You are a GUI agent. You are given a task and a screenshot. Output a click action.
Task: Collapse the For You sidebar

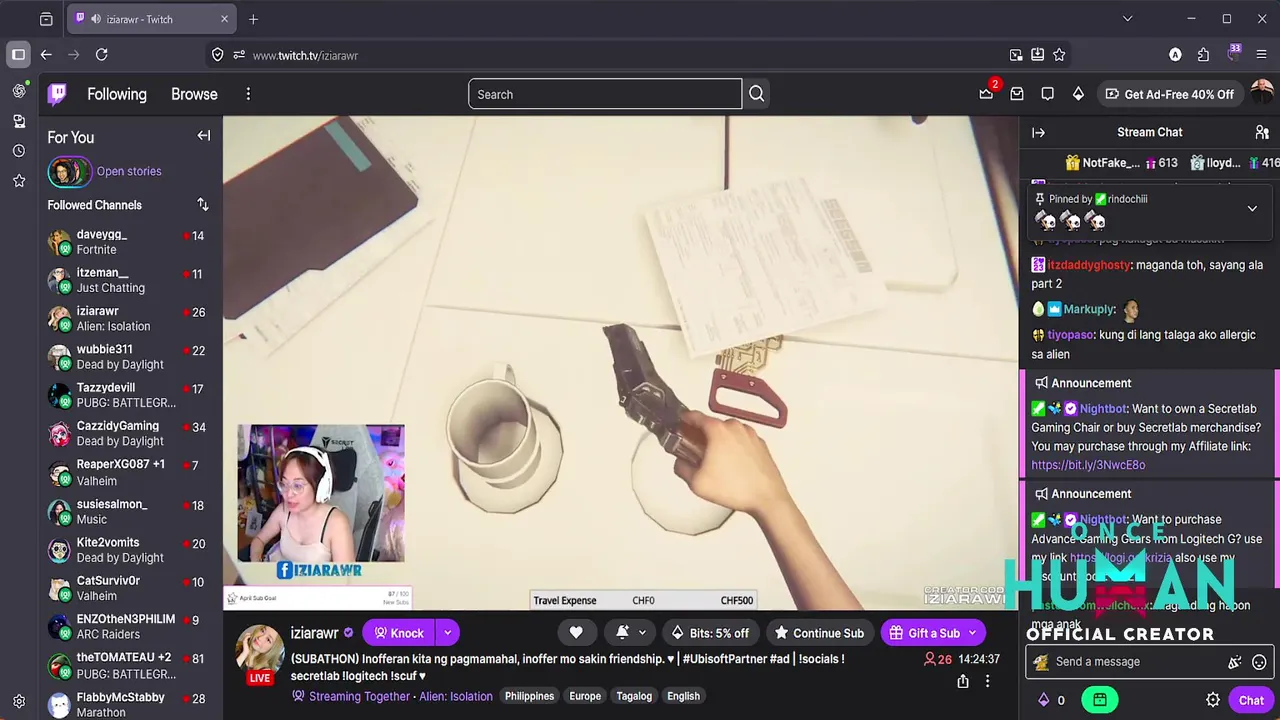pyautogui.click(x=204, y=136)
